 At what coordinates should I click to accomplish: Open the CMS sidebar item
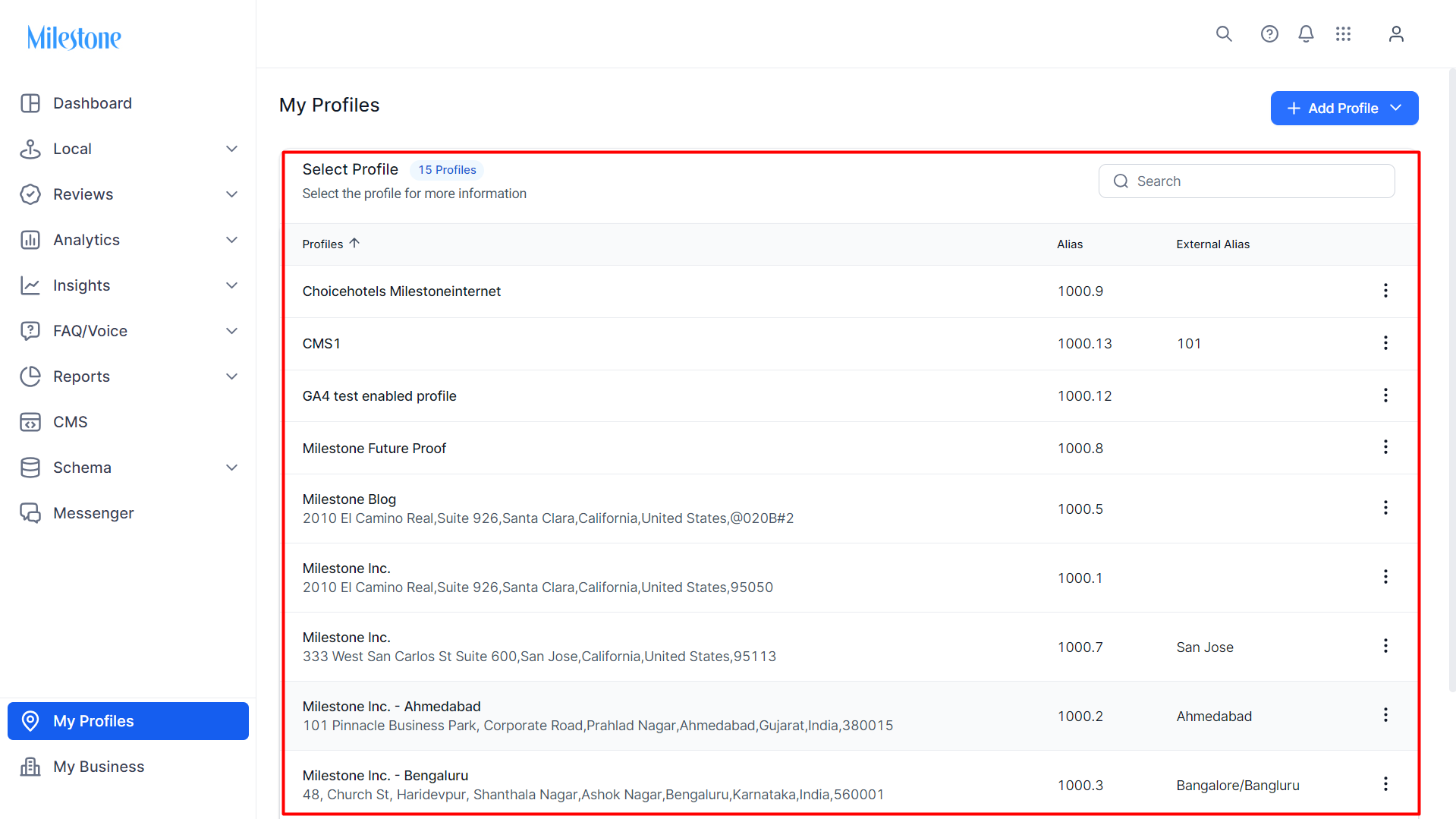tap(128, 422)
